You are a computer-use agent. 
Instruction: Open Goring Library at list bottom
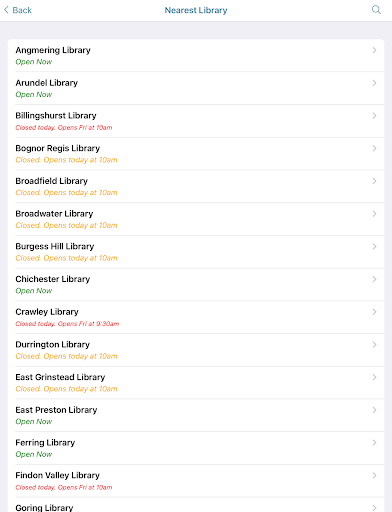pyautogui.click(x=196, y=505)
